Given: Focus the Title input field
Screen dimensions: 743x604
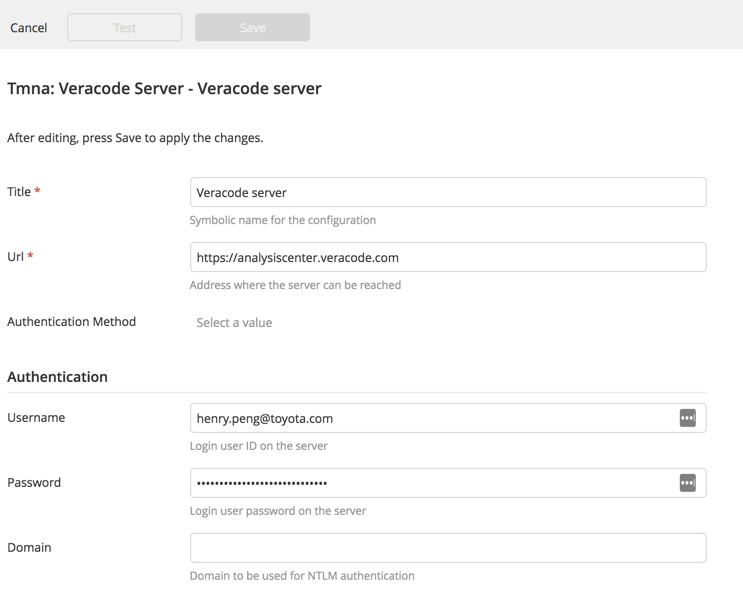Looking at the screenshot, I should coord(448,192).
